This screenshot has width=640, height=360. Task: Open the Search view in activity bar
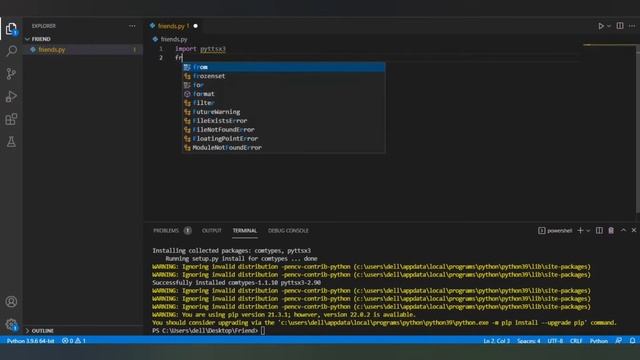point(11,51)
